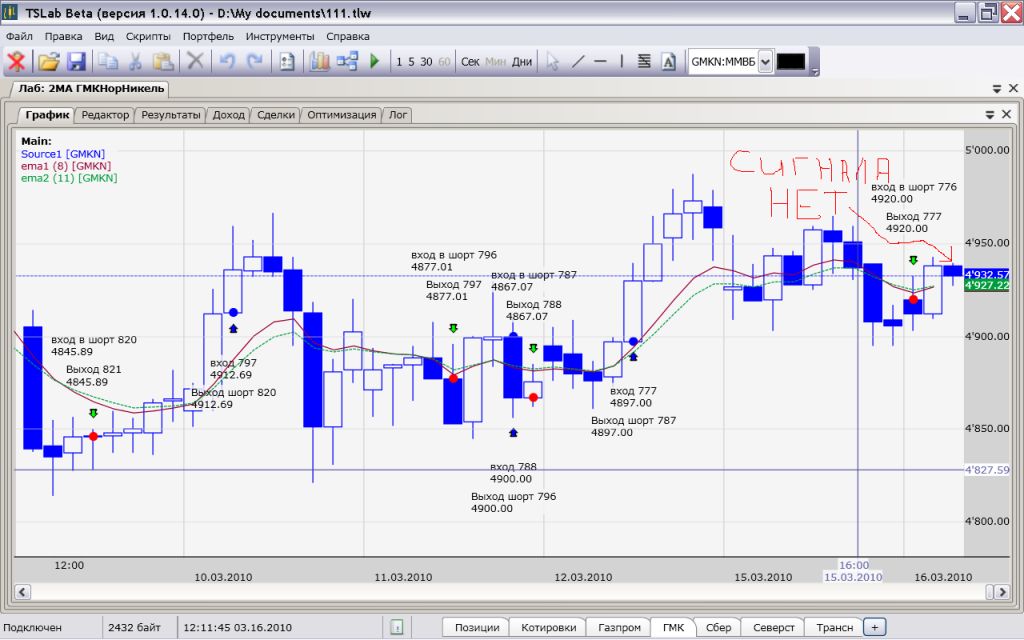This screenshot has height=640, width=1024.
Task: Select the channel lines tool icon
Action: pos(644,62)
